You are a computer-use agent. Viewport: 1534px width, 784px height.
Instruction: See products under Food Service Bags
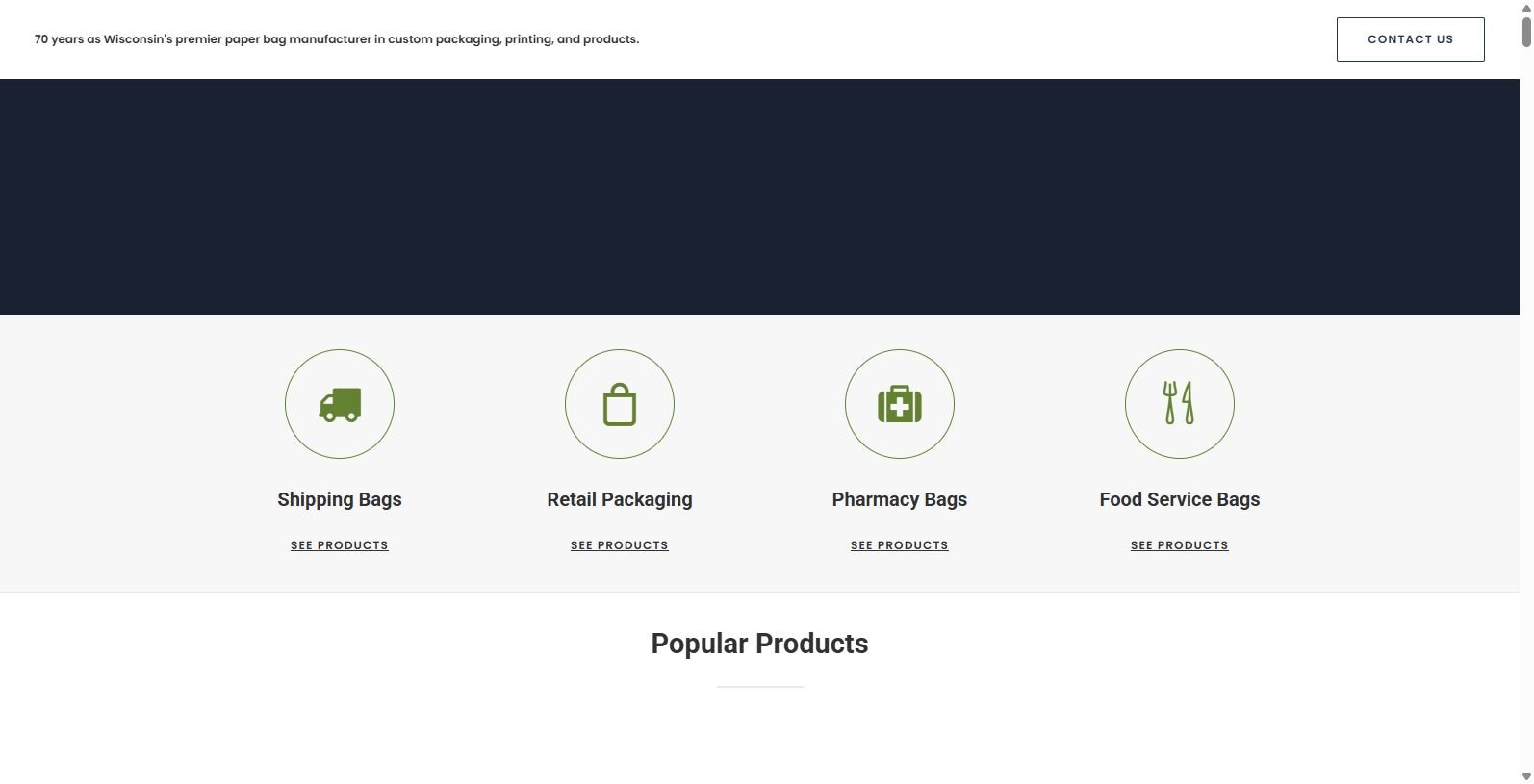coord(1179,545)
